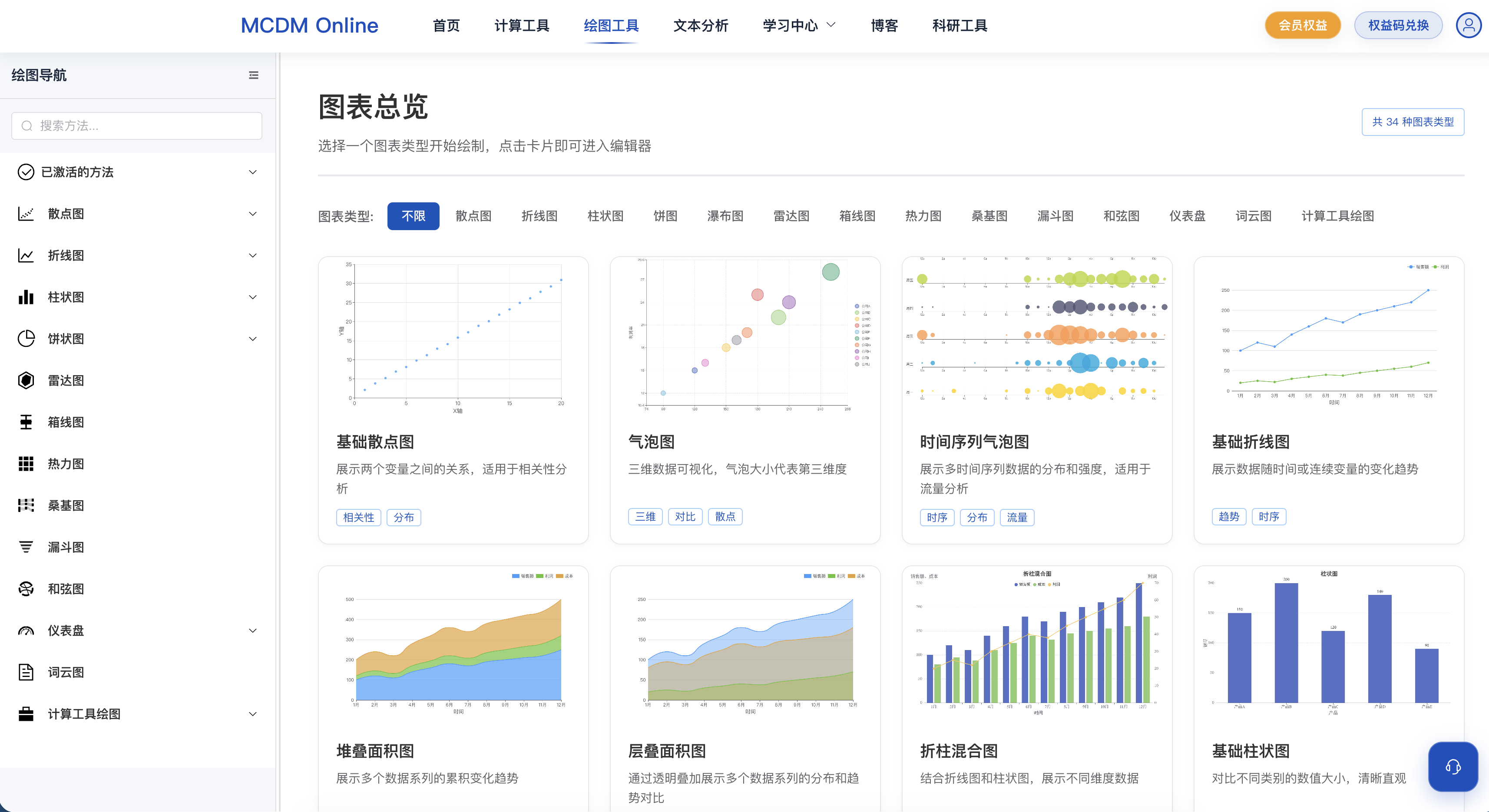Screen dimensions: 1489x812
Task: Open 博客 in top navigation
Action: coord(884,26)
